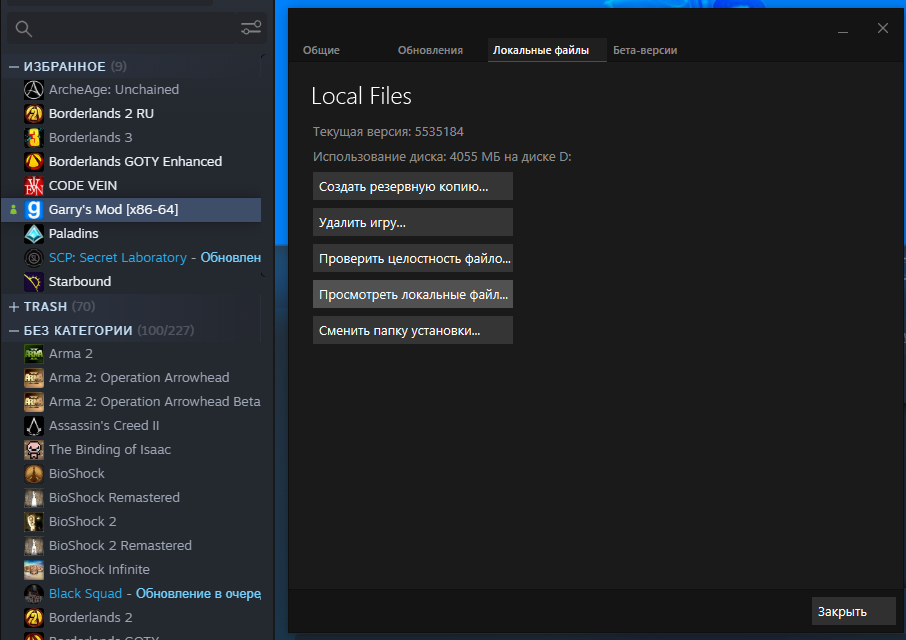Expand the TRASH category
The image size is (906, 640).
pos(14,306)
